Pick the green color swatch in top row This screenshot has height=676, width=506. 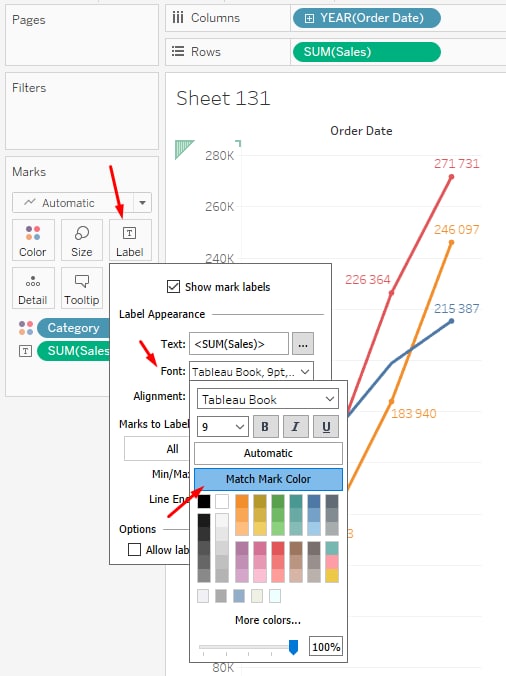tap(278, 501)
